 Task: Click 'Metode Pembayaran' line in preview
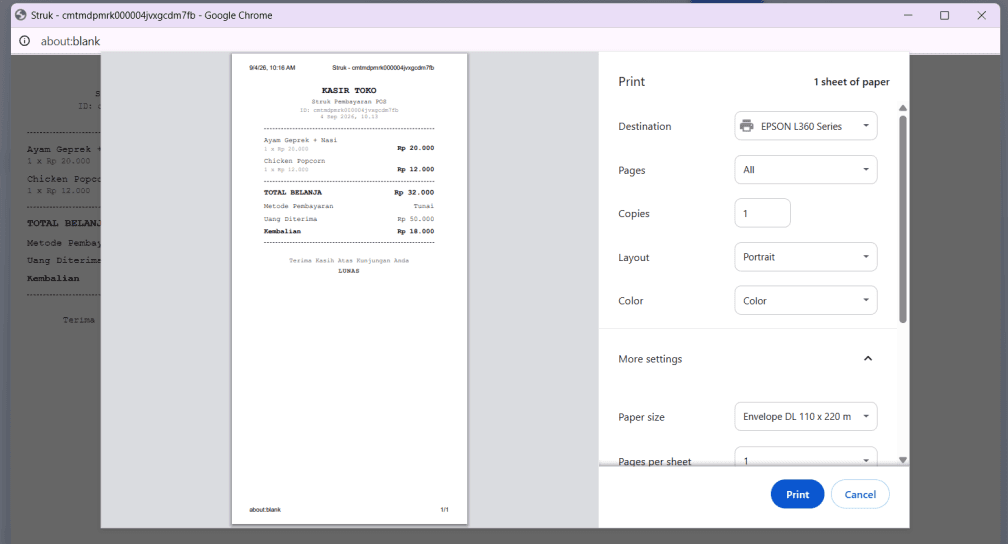pyautogui.click(x=348, y=206)
